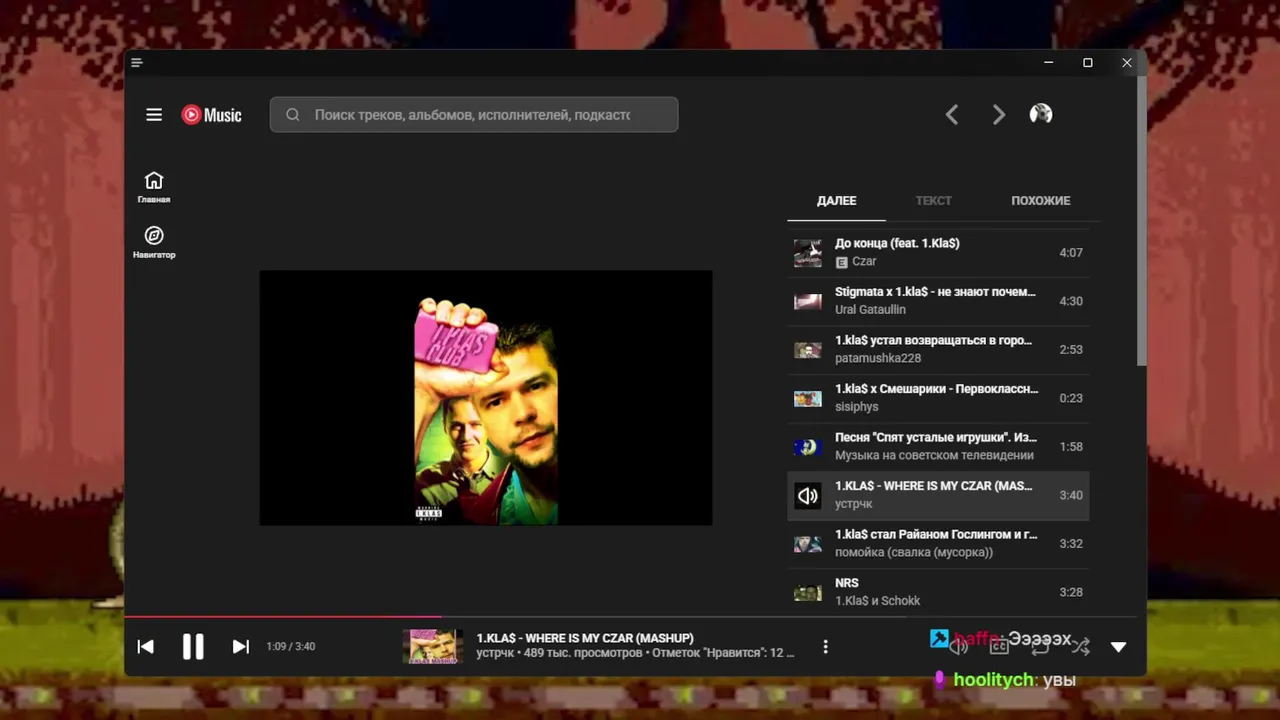Click the album art video in the player
1280x720 pixels.
pyautogui.click(x=486, y=397)
